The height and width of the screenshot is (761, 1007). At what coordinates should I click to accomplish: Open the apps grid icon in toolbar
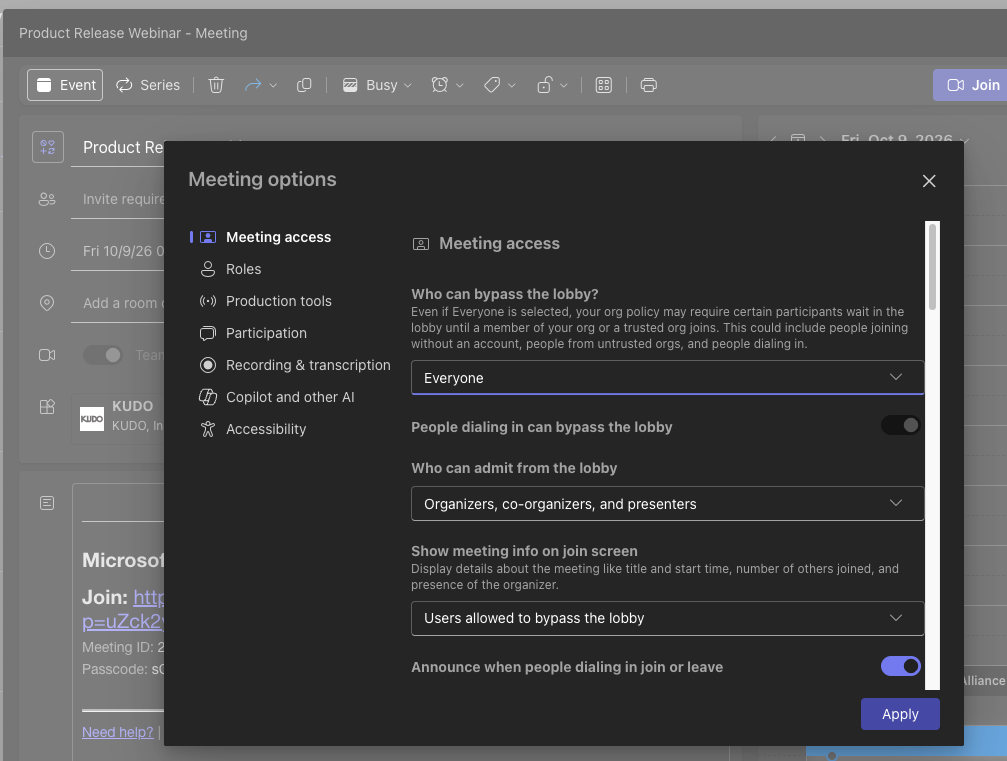604,85
